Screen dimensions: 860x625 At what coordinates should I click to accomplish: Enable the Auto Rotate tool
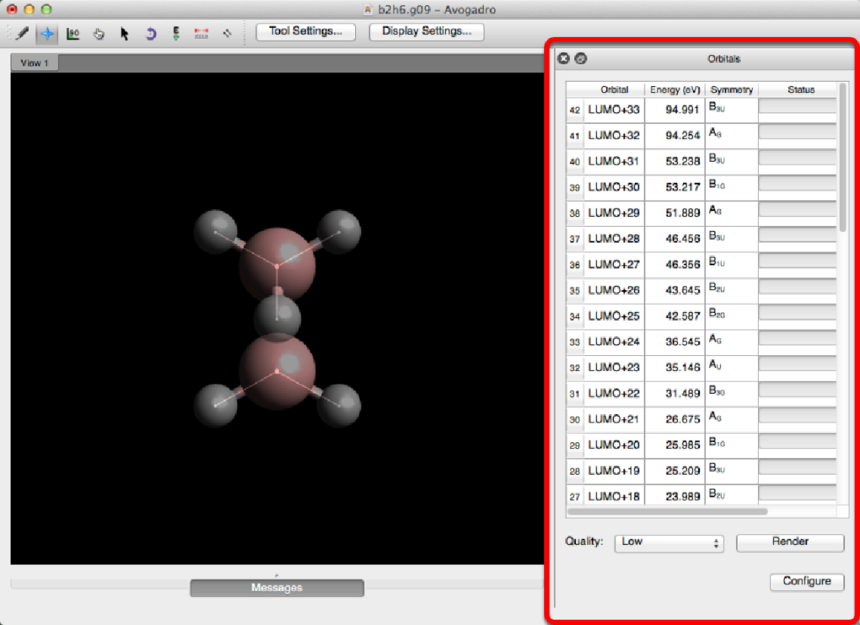click(151, 33)
